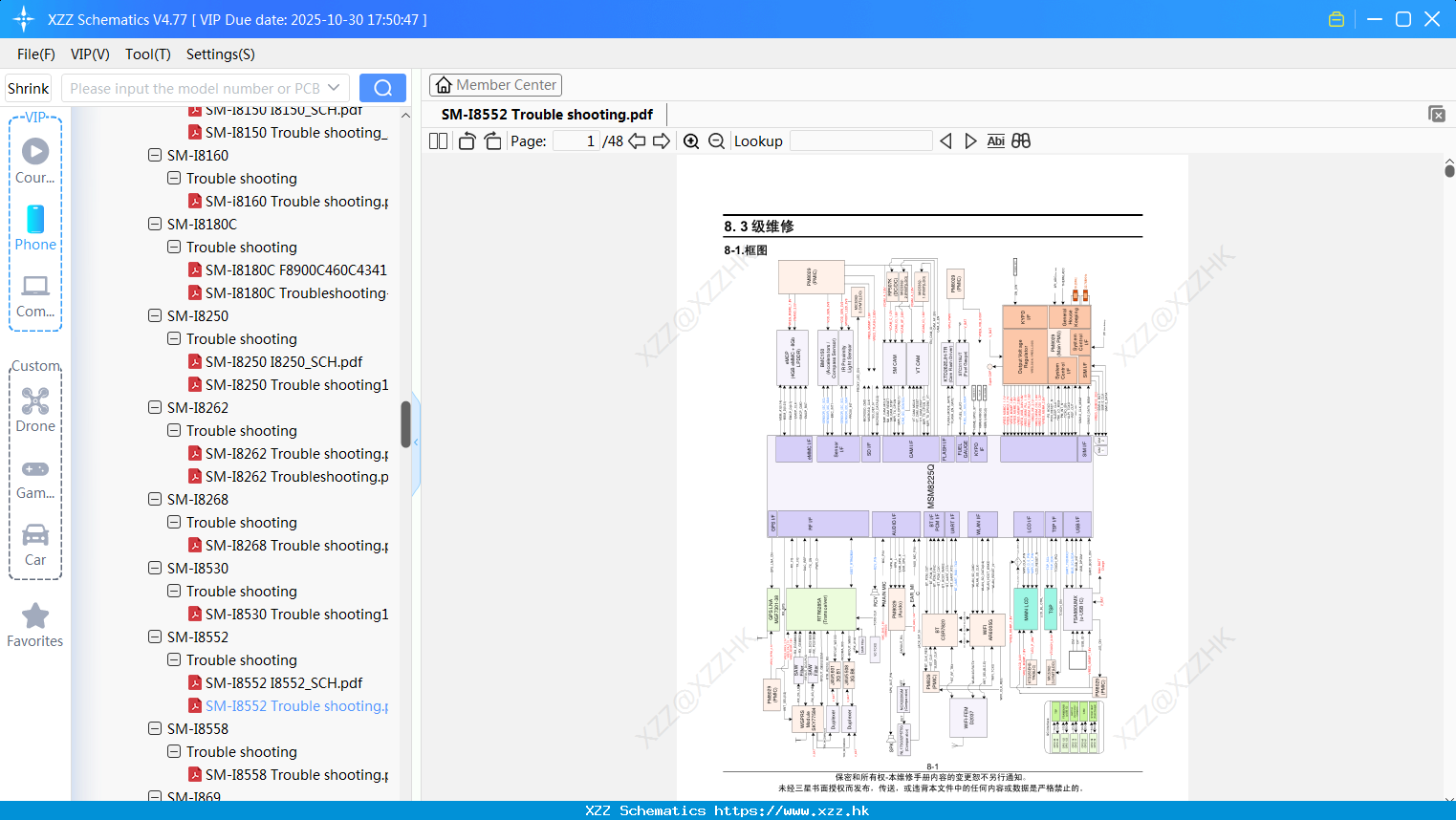Collapse Trouble shooting under SM-I8250
This screenshot has width=1456, height=820.
coord(174,338)
